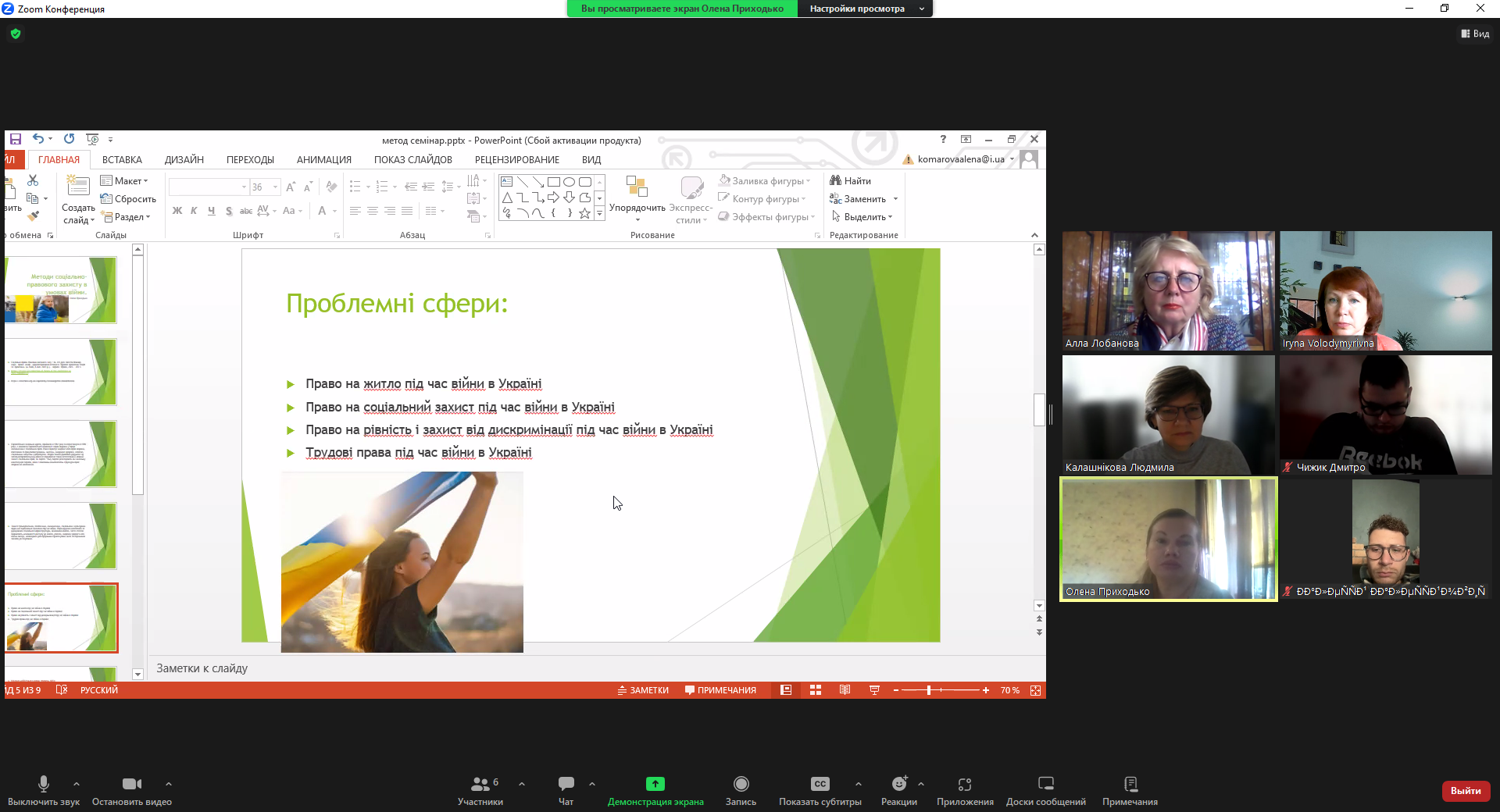Mute microphone with Выключить звук

pyautogui.click(x=44, y=790)
